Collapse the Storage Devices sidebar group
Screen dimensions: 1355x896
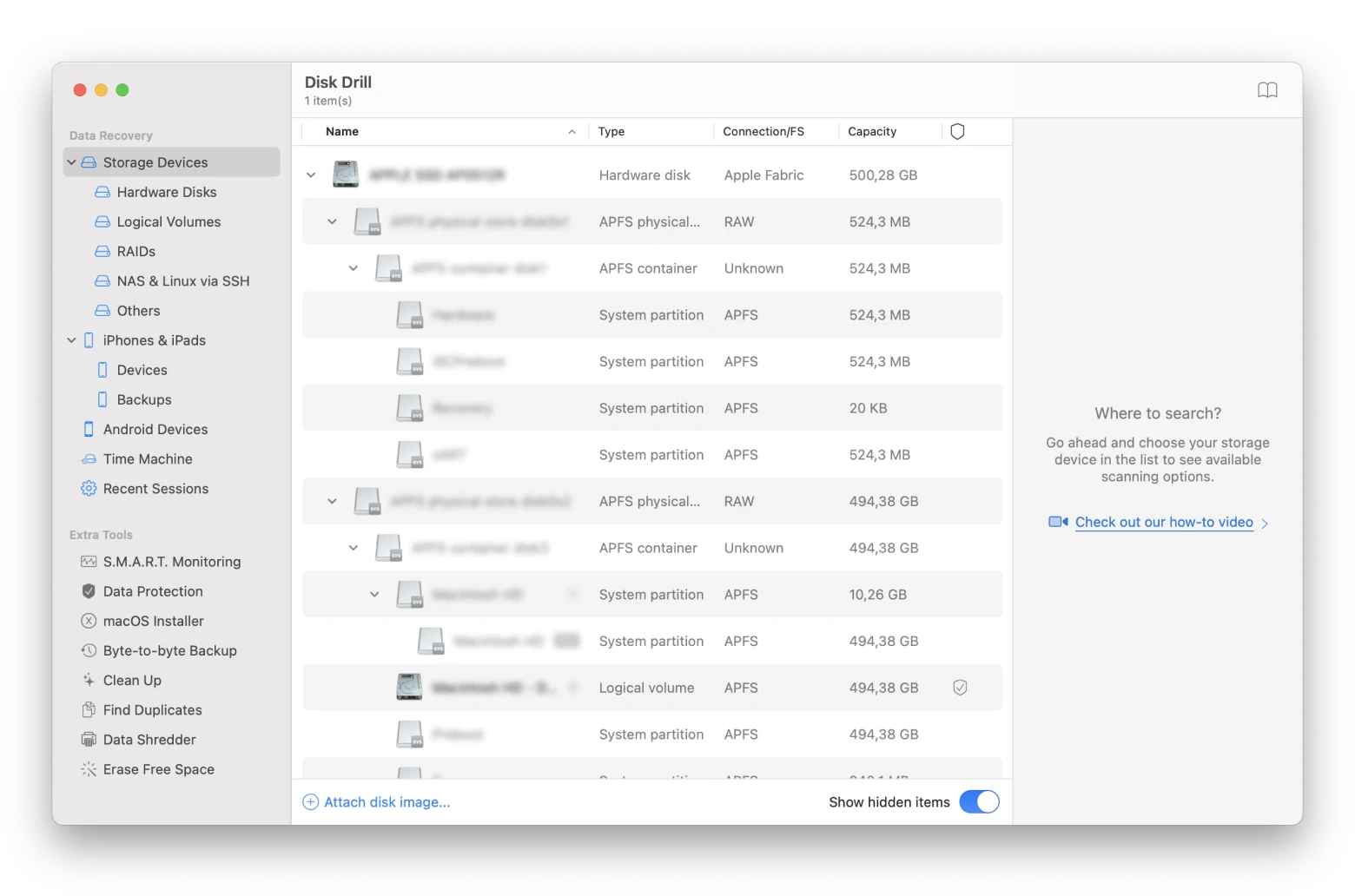(71, 162)
